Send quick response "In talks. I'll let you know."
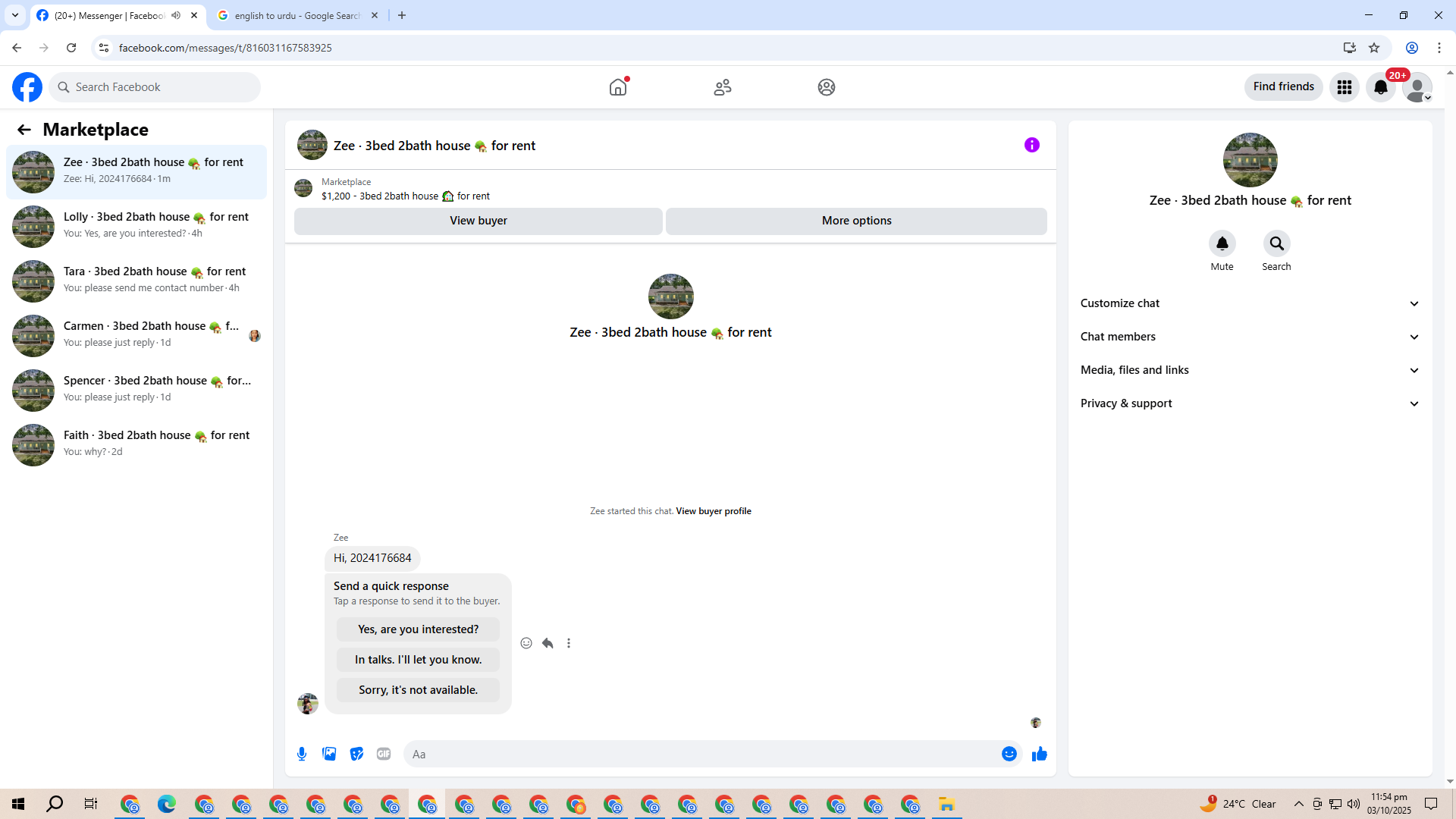 (419, 660)
